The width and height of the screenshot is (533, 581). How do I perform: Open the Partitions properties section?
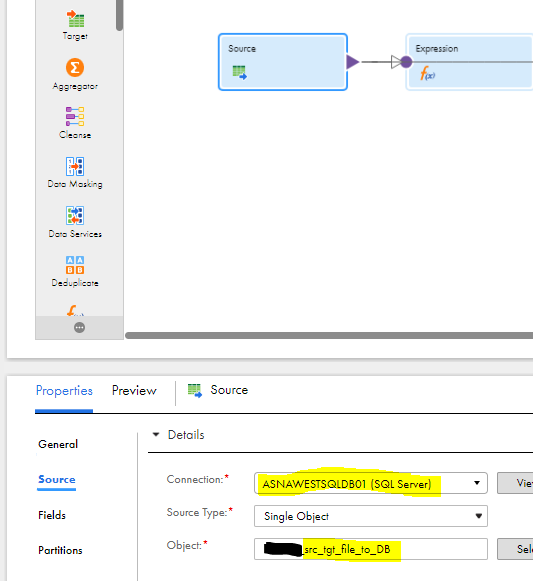click(x=60, y=550)
